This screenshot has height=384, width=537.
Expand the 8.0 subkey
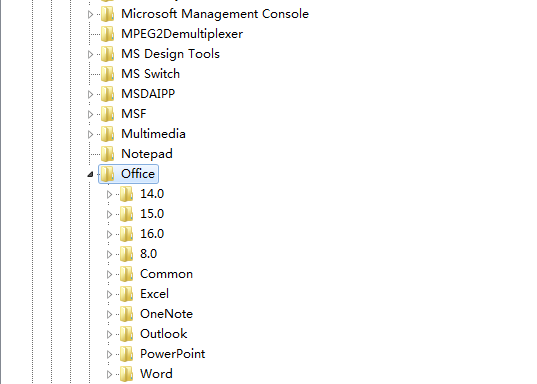(110, 255)
